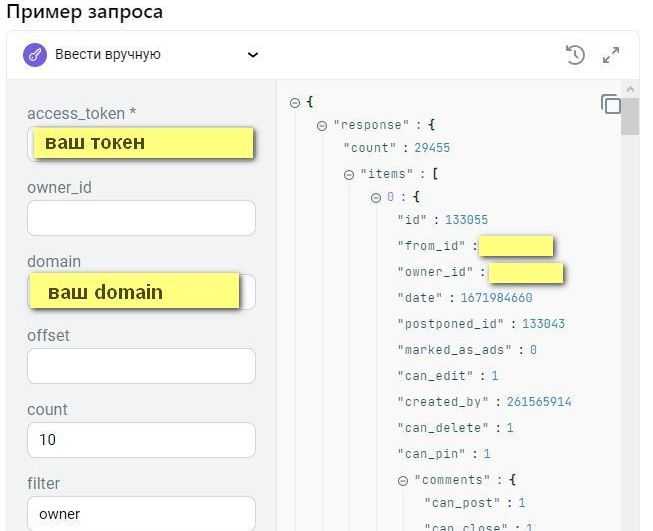Click the domain input field
Image resolution: width=653 pixels, height=531 pixels.
(141, 292)
